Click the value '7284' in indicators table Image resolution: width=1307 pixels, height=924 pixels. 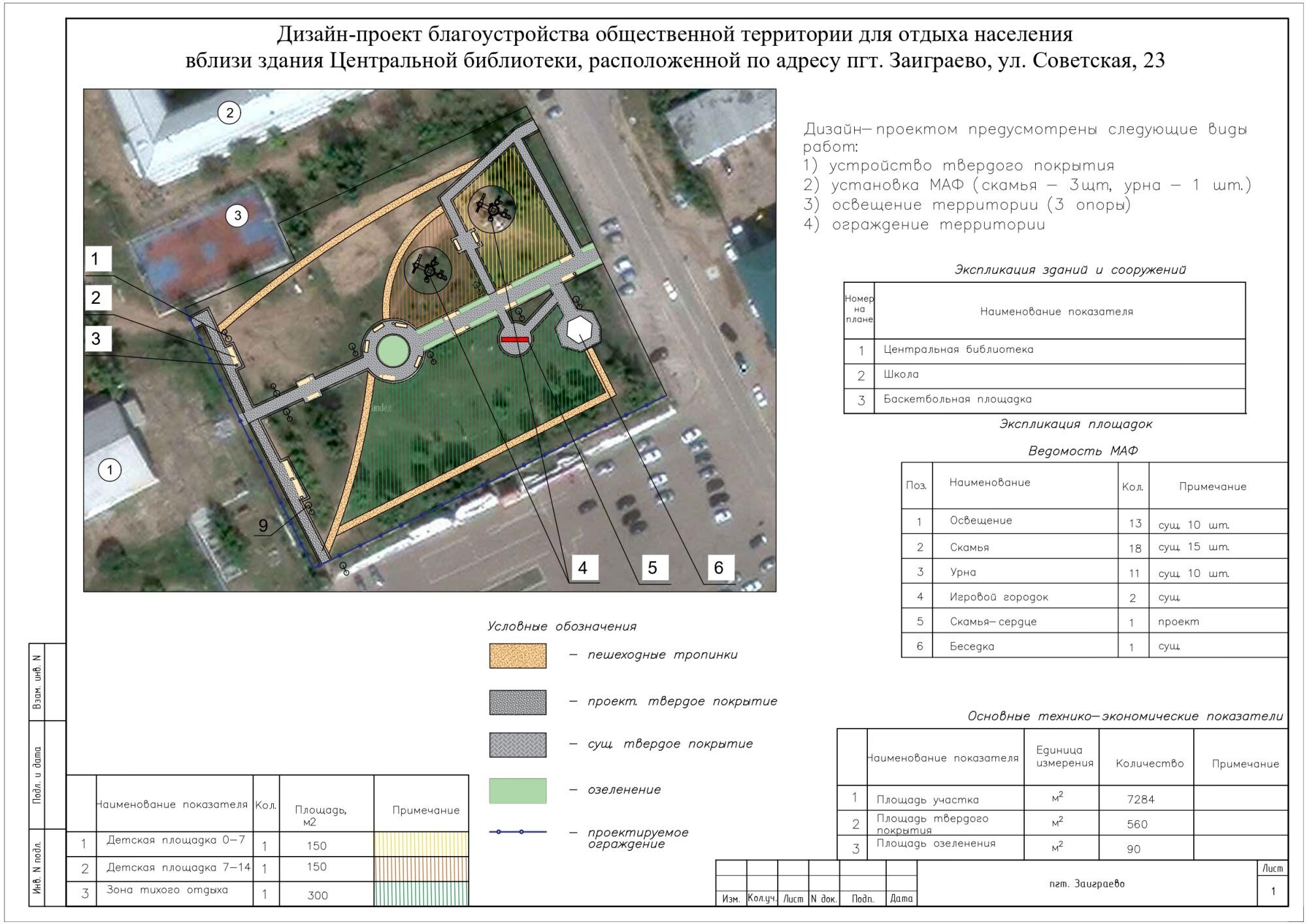1140,799
